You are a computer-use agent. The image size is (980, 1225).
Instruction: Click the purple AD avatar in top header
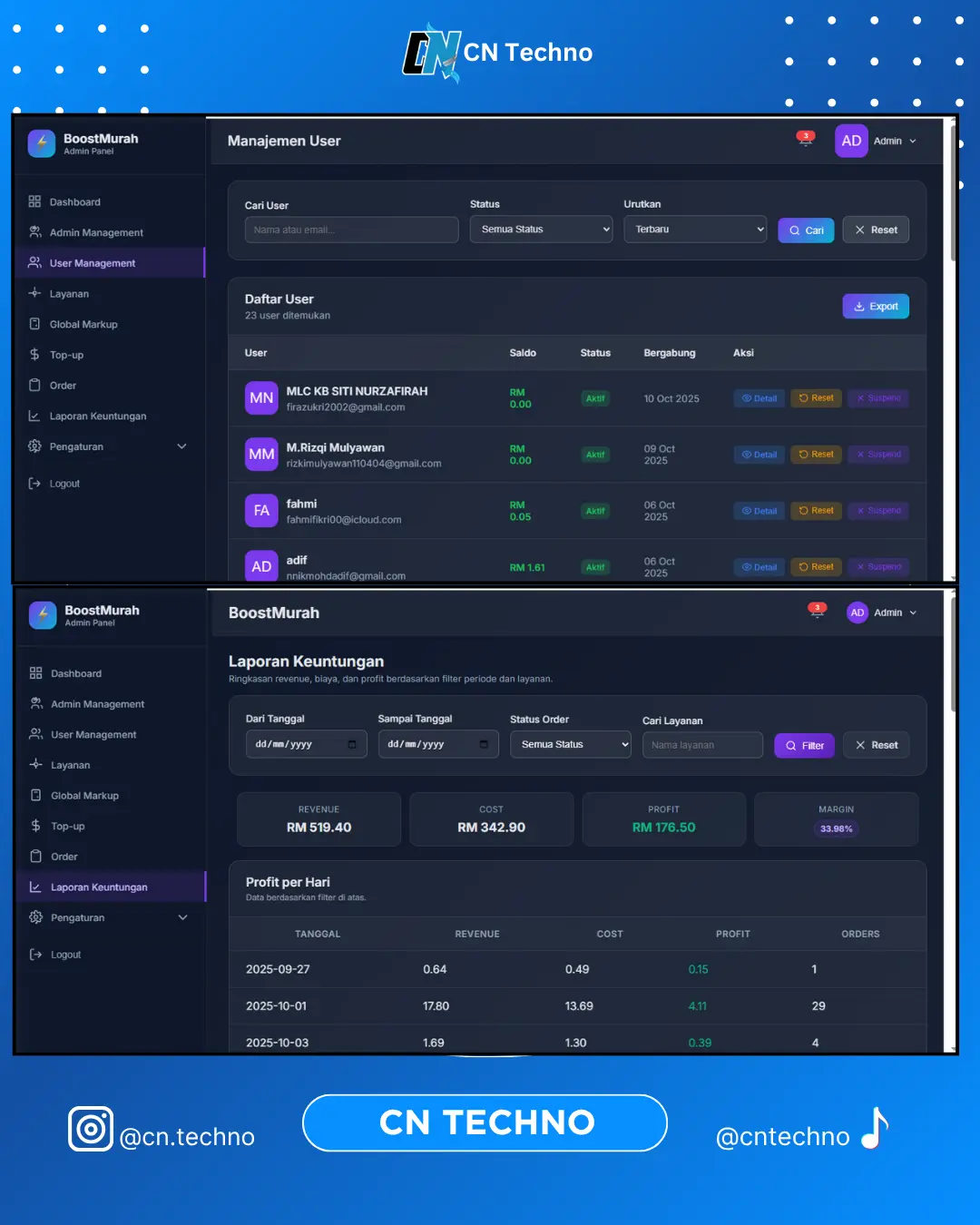point(851,141)
